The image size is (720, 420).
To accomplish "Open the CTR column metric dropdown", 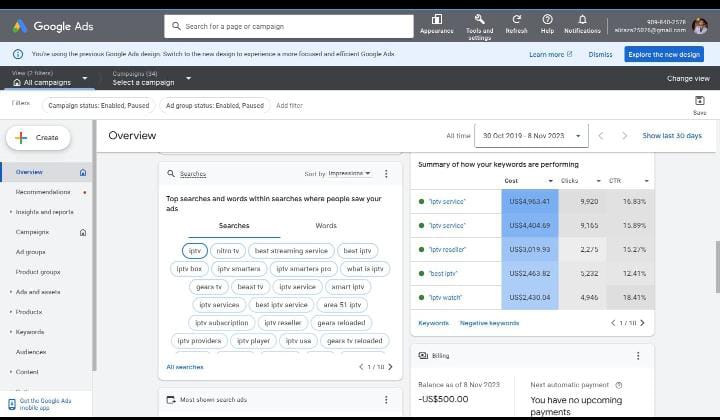I will tap(647, 181).
